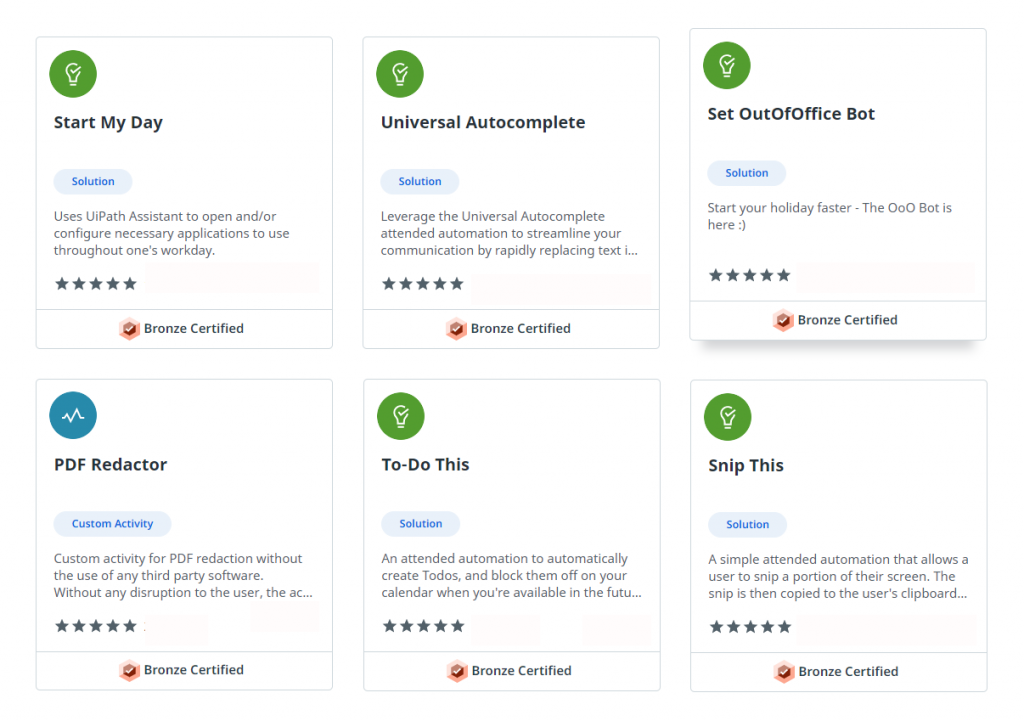Click Bronze Certified footer under To-Do This
Image resolution: width=1024 pixels, height=721 pixels.
509,671
